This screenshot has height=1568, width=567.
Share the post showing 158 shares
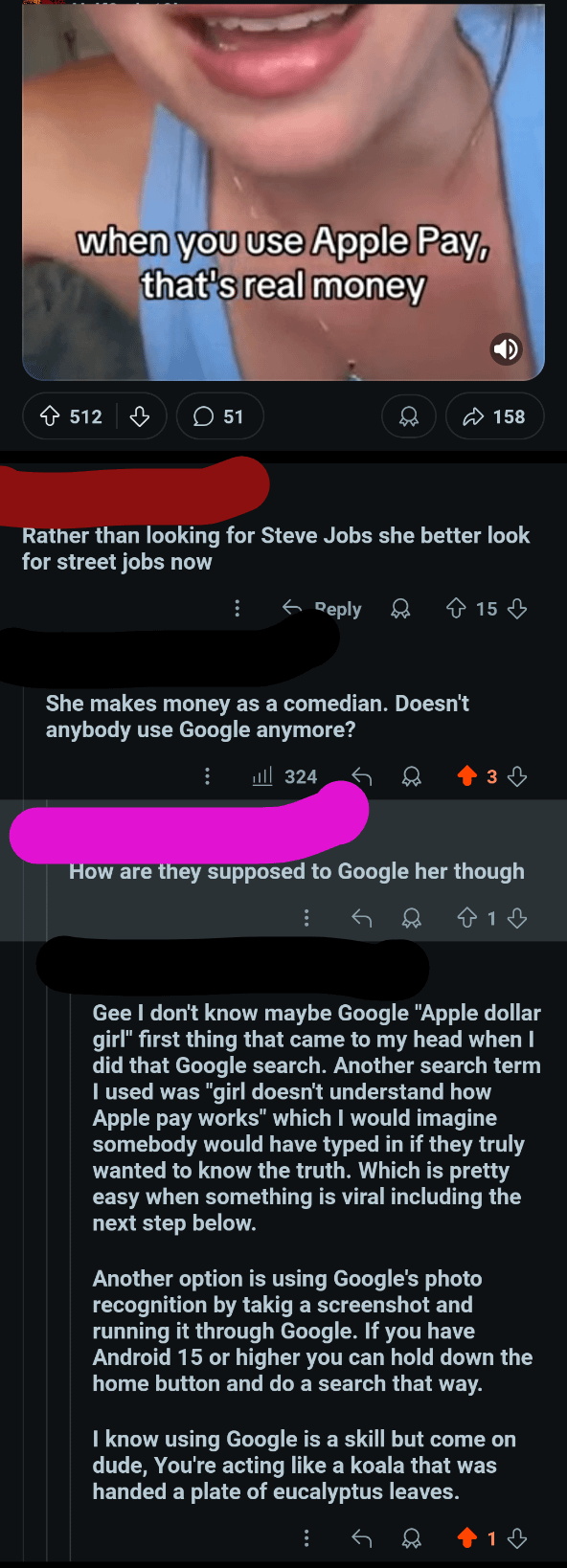point(494,416)
